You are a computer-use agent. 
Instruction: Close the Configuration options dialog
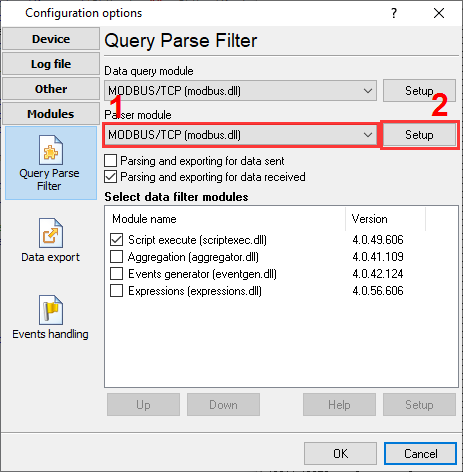pos(439,13)
